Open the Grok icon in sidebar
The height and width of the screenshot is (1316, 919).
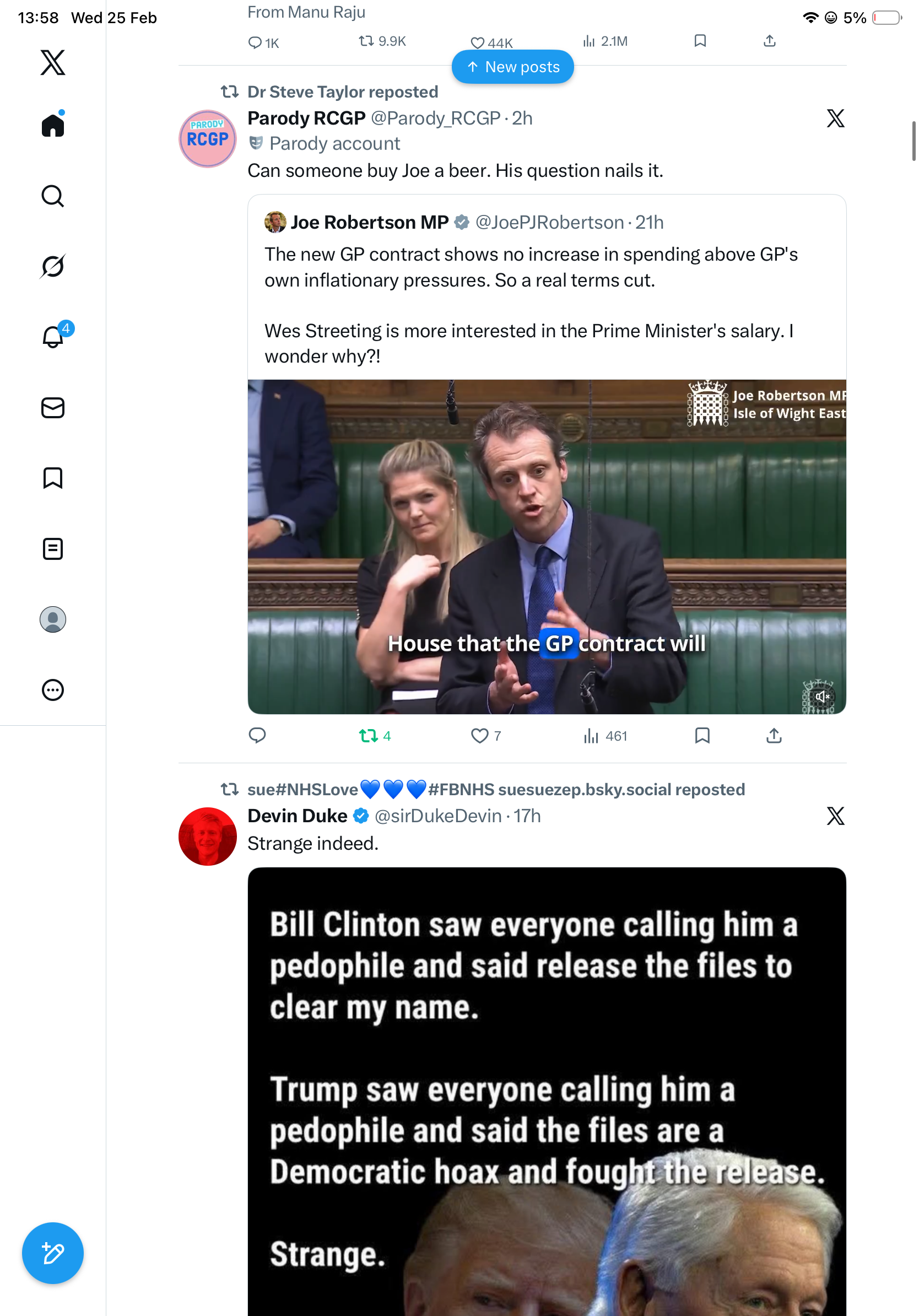tap(53, 266)
